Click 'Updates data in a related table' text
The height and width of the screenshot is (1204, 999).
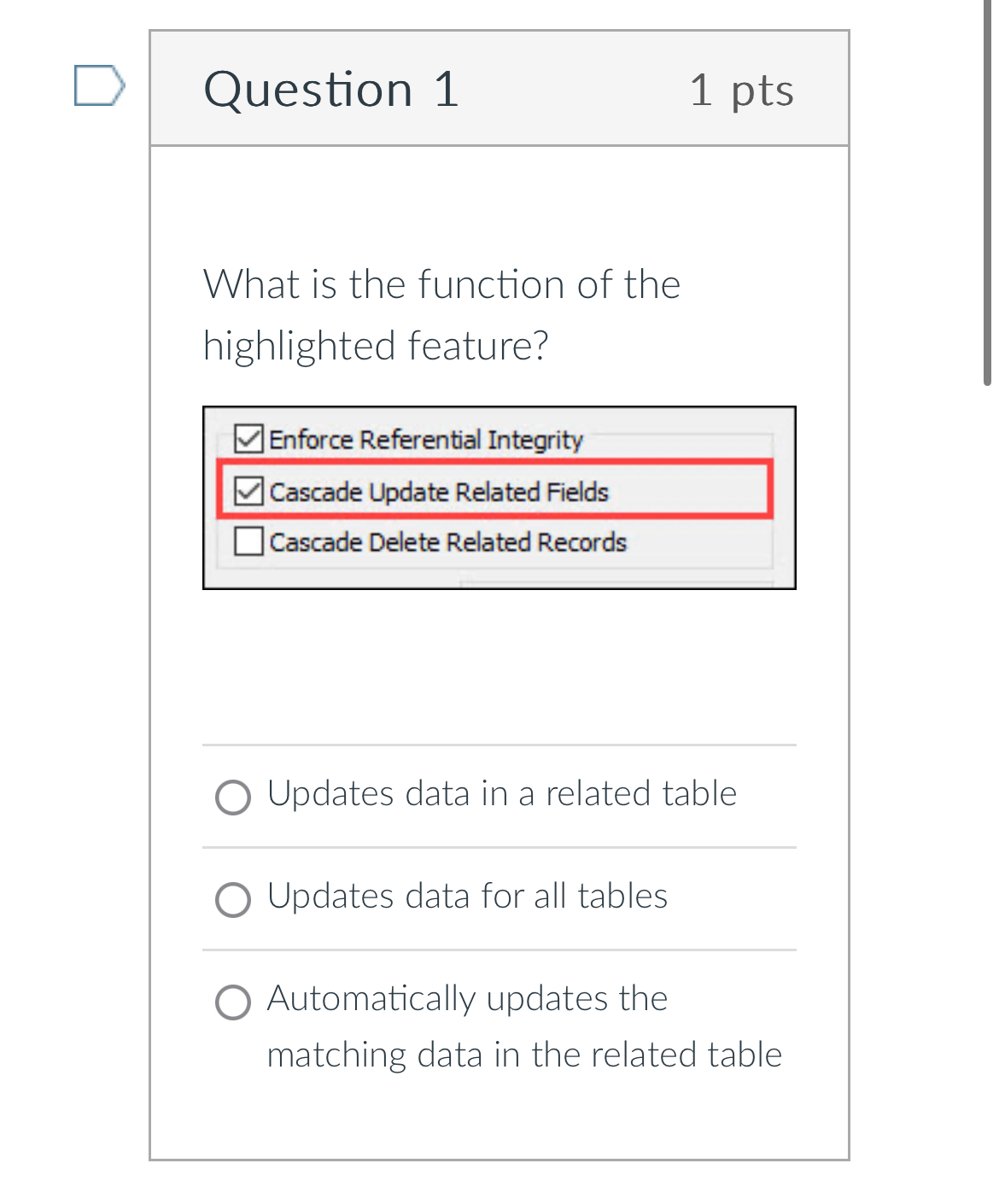click(502, 793)
